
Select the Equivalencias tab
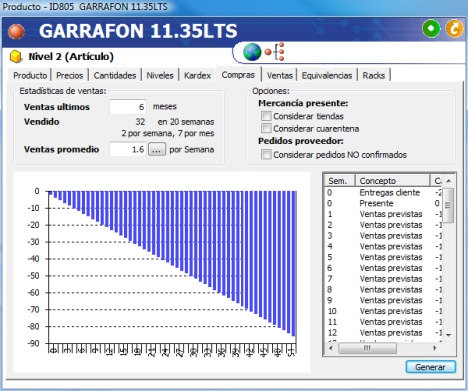click(x=327, y=76)
